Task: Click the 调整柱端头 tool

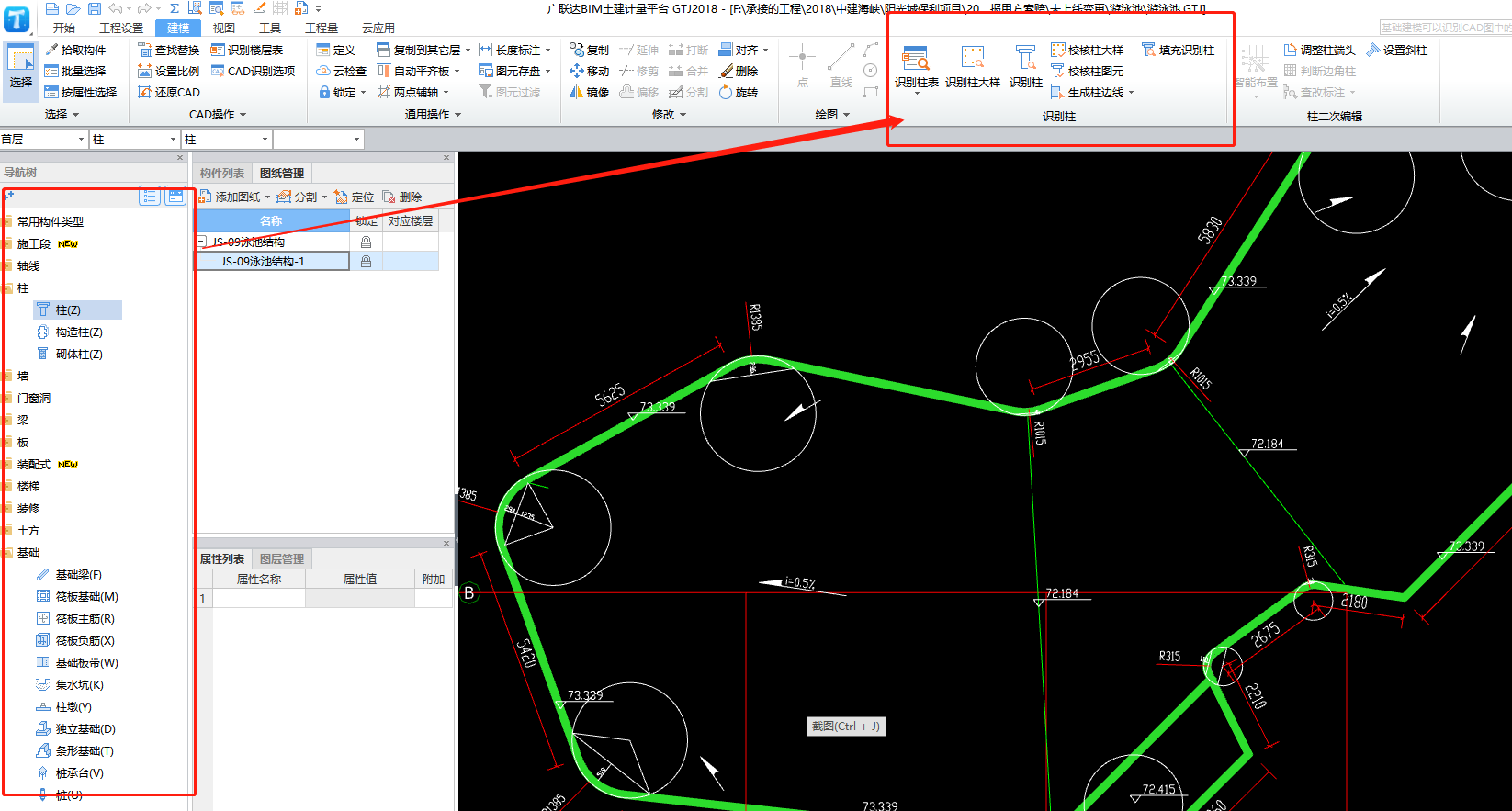Action: (1319, 50)
